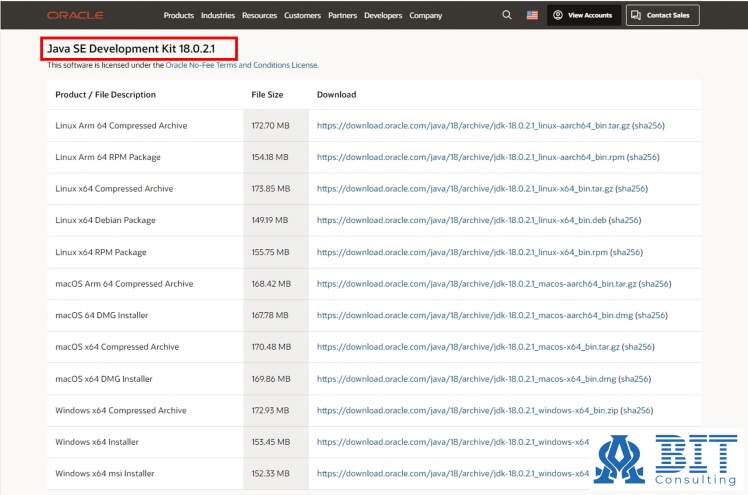Open the Industries menu

[218, 15]
